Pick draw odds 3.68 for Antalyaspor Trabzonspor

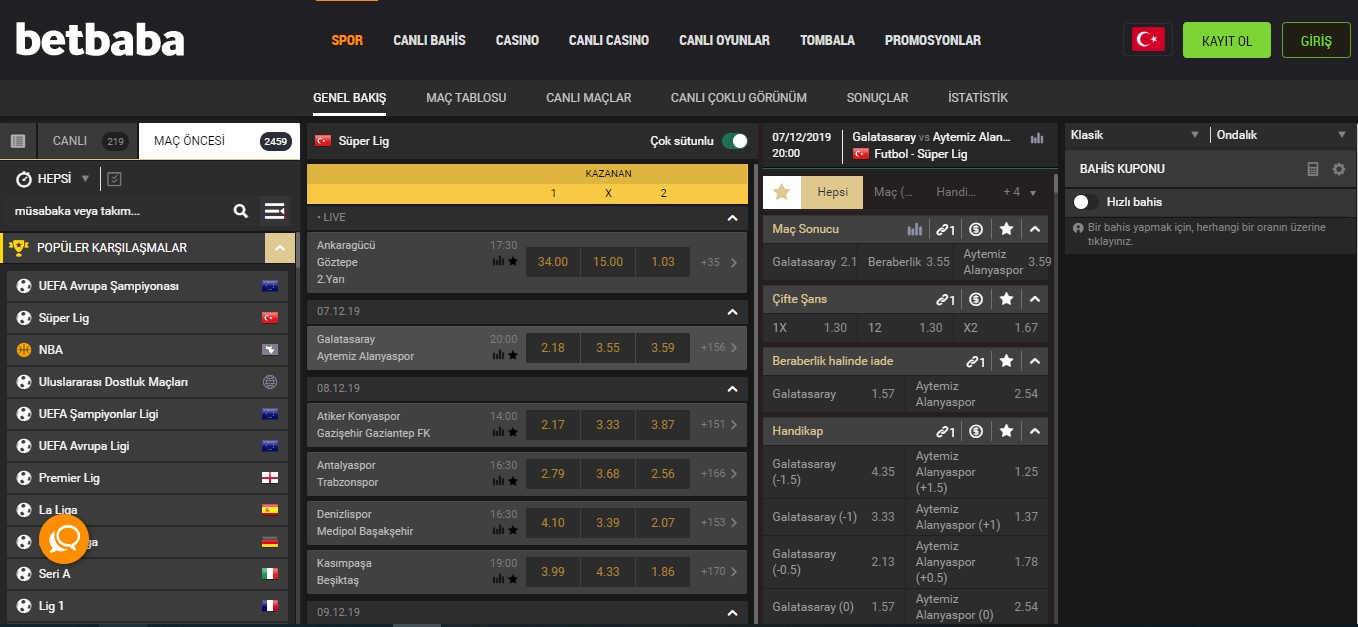[607, 473]
